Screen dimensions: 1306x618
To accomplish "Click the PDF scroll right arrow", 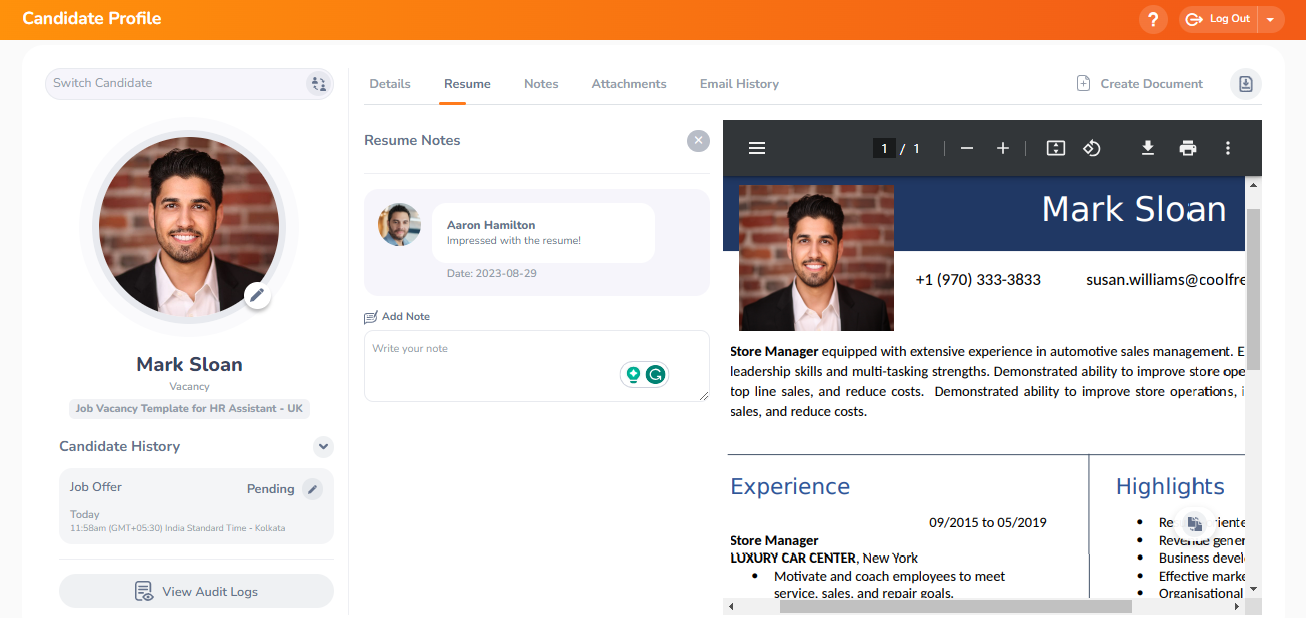I will [1237, 606].
